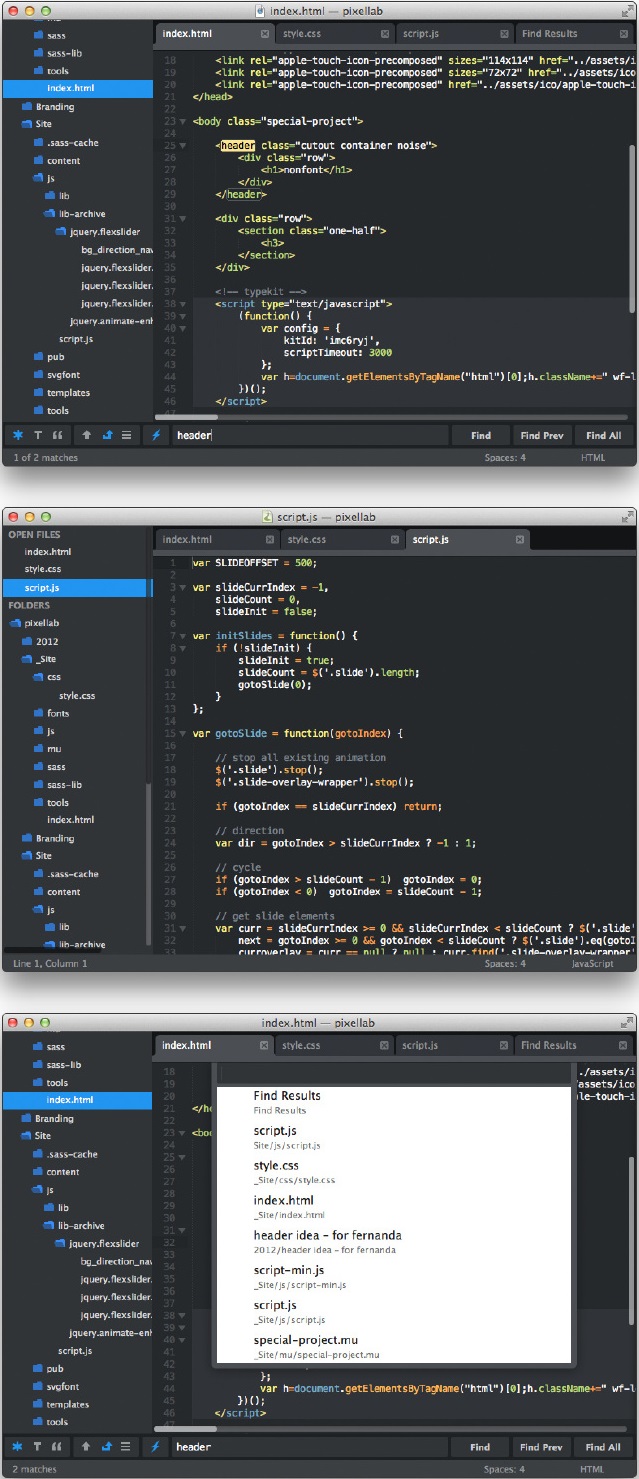Image resolution: width=639 pixels, height=1479 pixels.
Task: Fold line 38 script tag in '1 of 2 matches' window
Action: [x=182, y=303]
